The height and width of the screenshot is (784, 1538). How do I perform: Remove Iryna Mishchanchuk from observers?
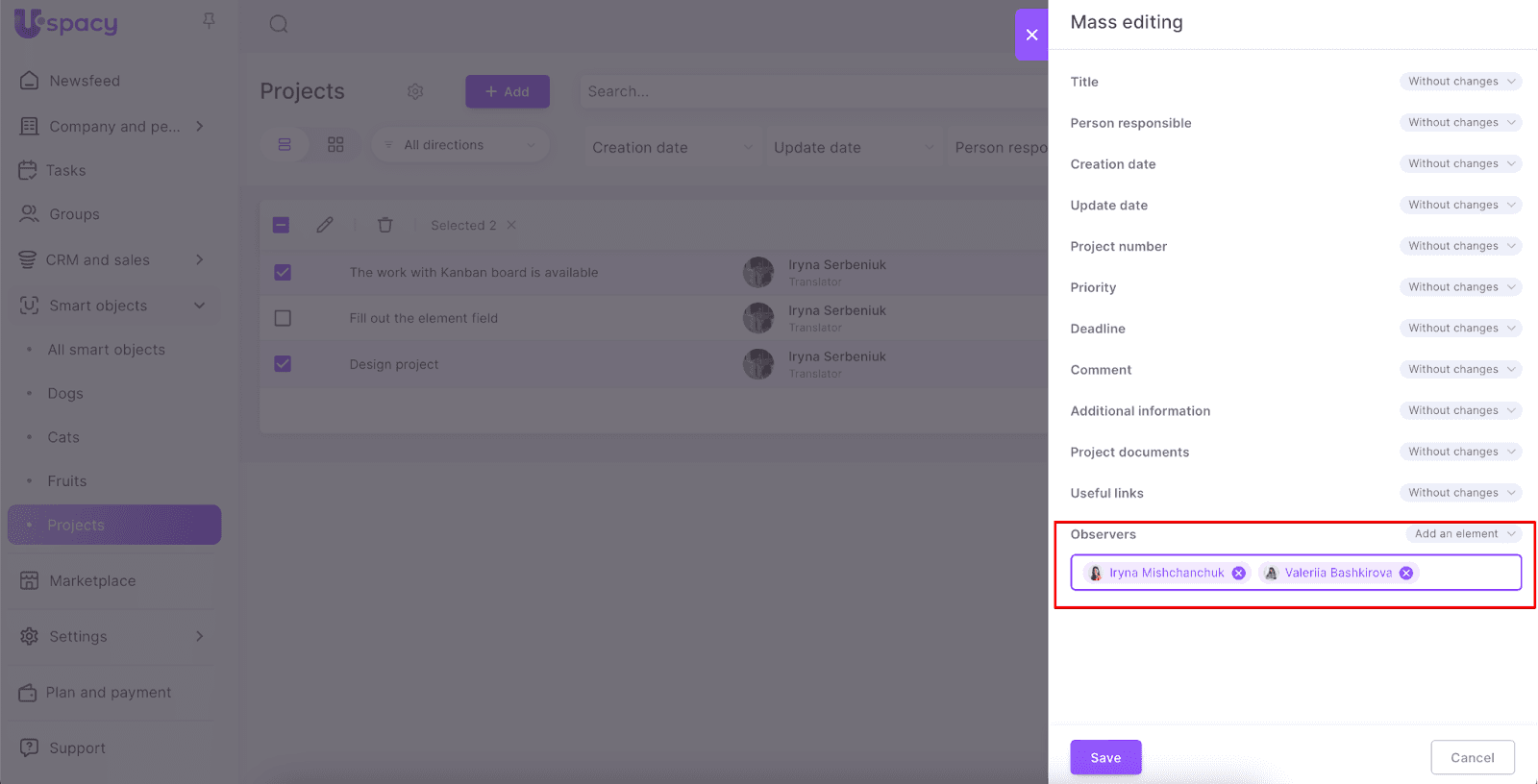point(1239,574)
